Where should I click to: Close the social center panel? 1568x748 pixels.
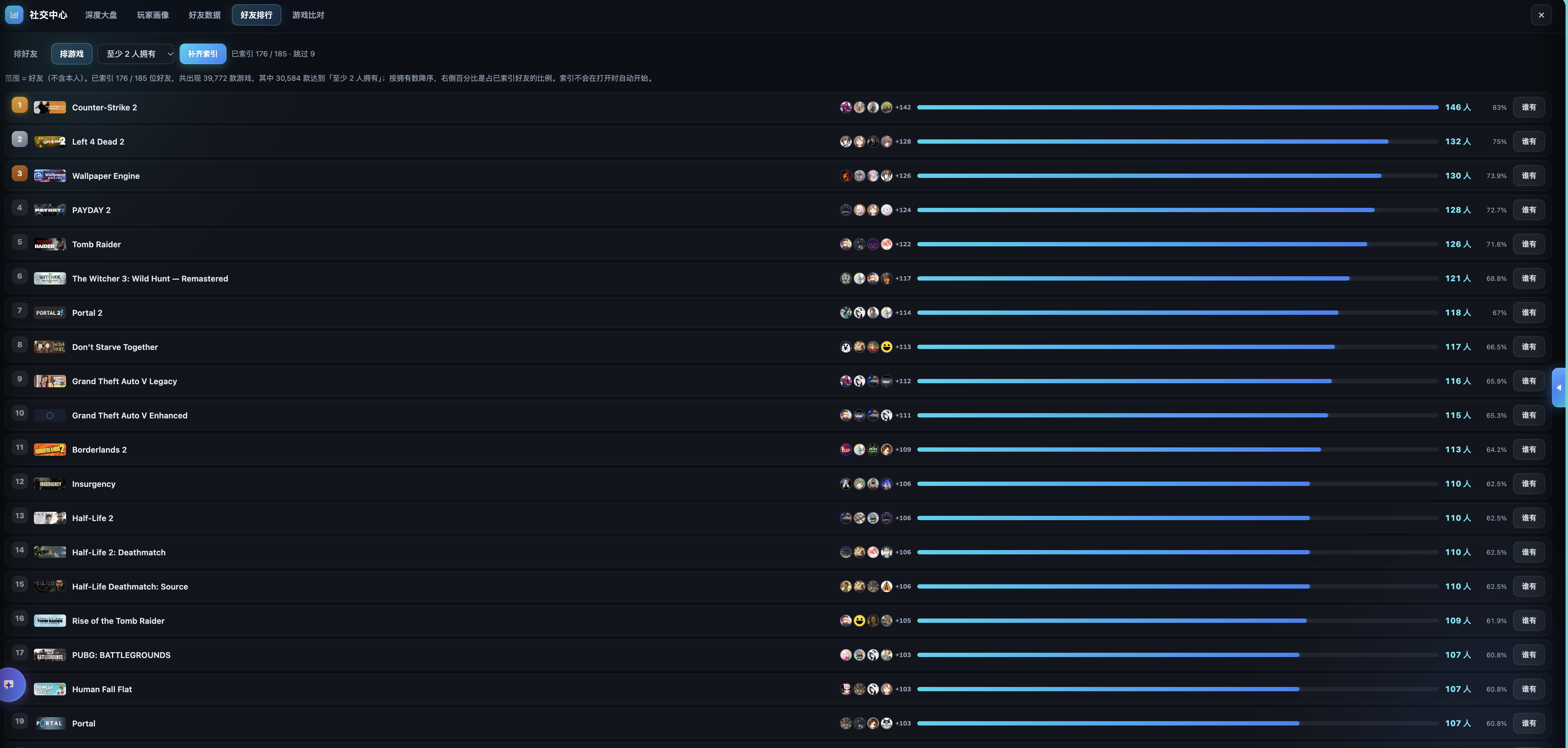click(1541, 14)
